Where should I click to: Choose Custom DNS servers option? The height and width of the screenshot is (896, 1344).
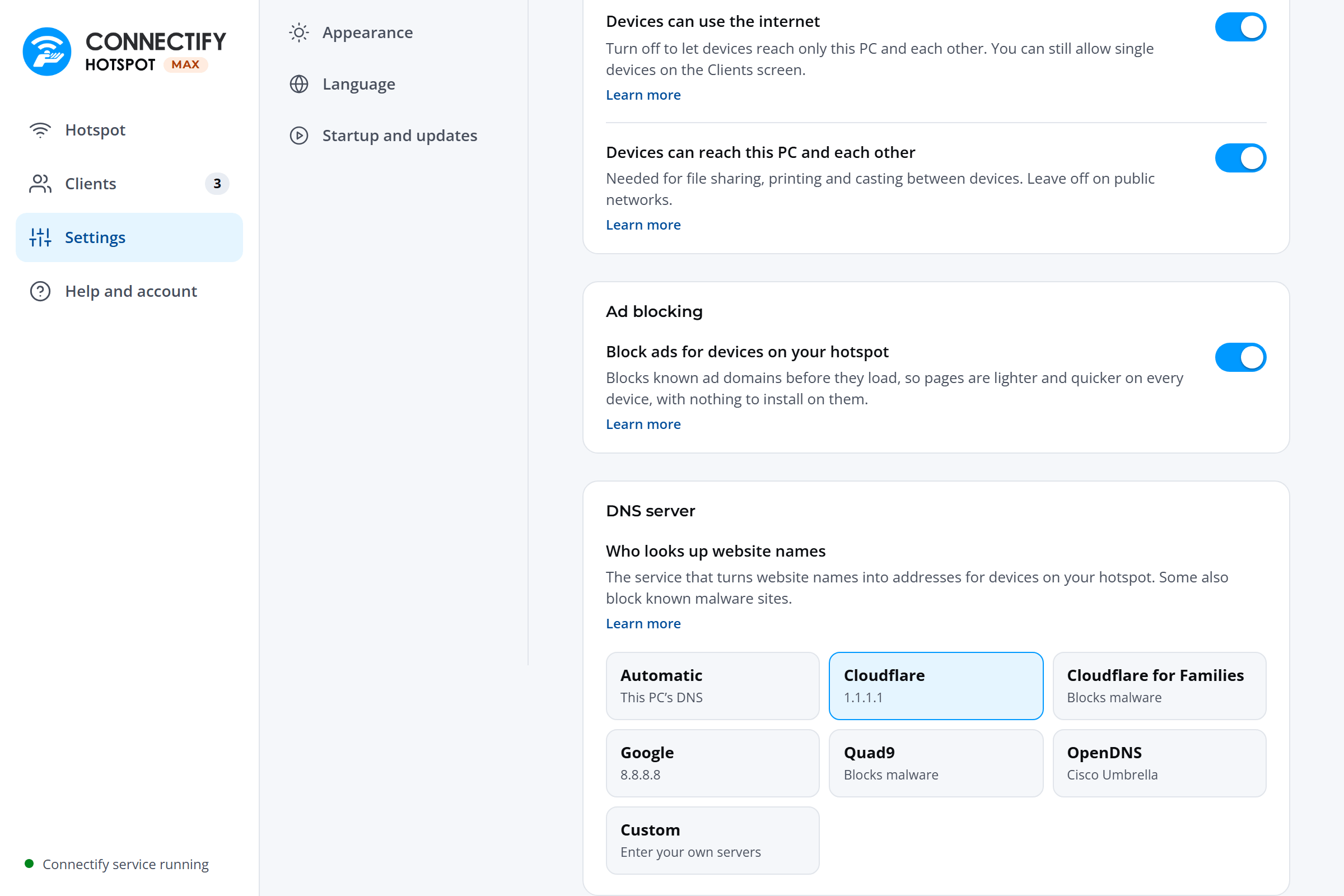pyautogui.click(x=712, y=840)
